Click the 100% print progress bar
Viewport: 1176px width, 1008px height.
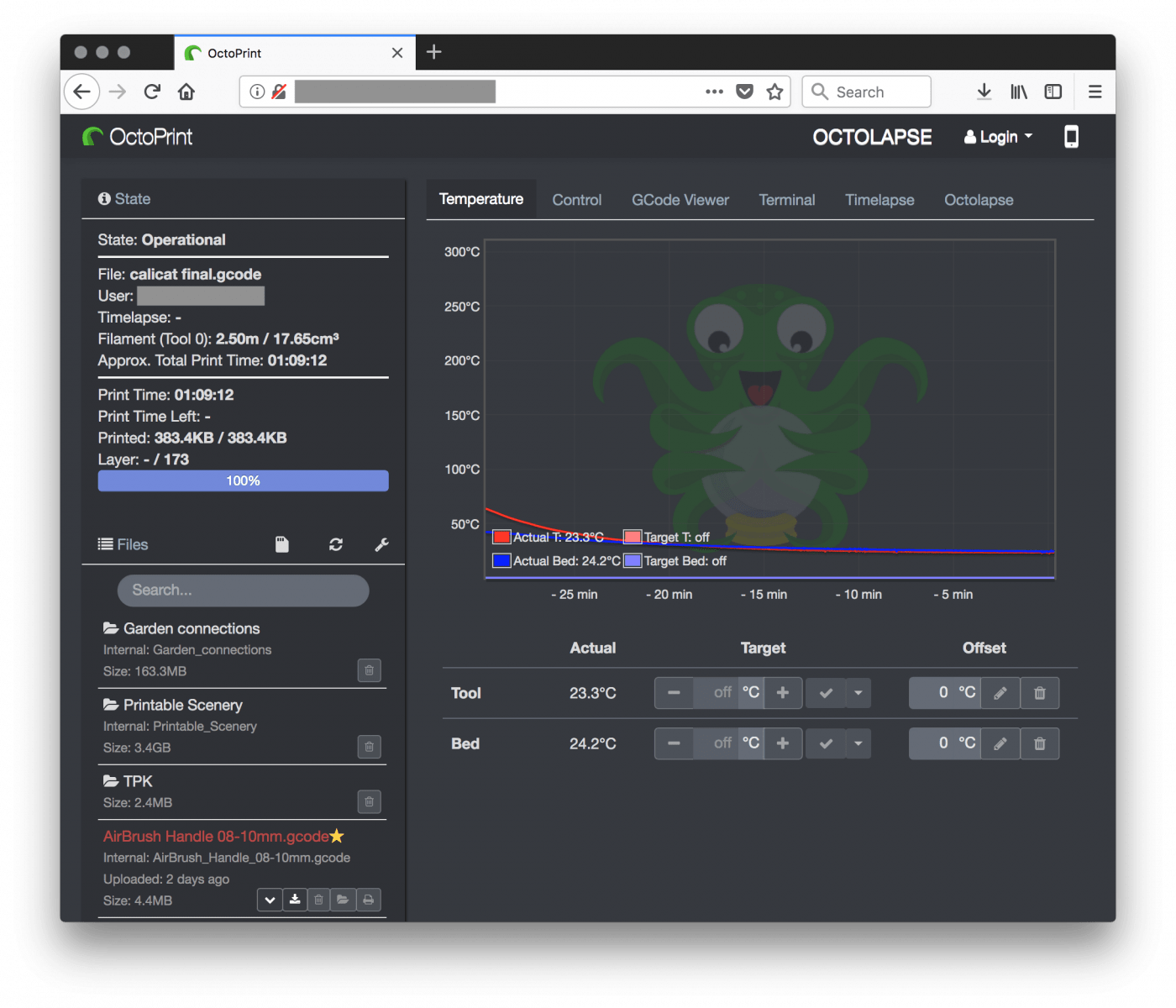(x=243, y=480)
